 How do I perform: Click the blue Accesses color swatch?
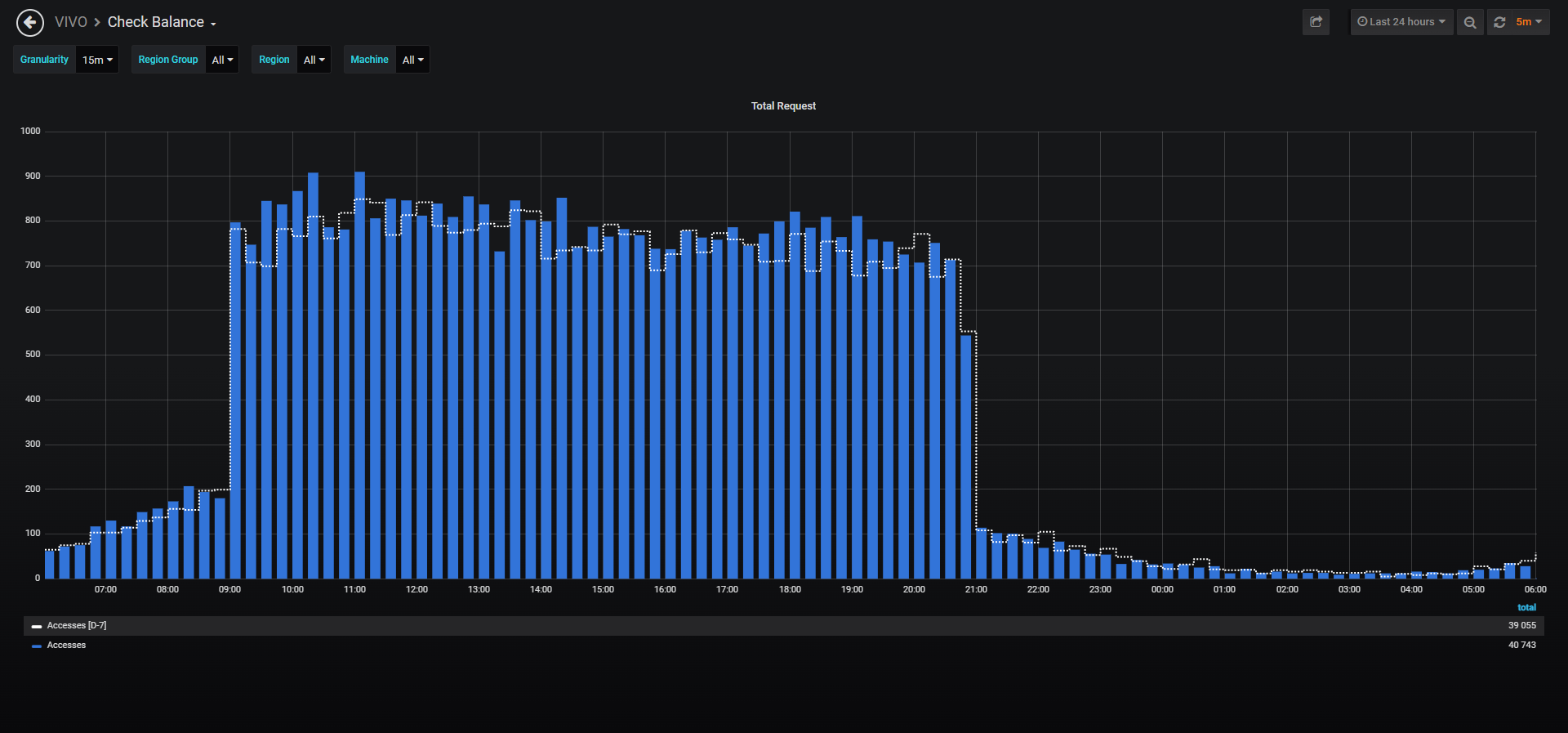(37, 646)
